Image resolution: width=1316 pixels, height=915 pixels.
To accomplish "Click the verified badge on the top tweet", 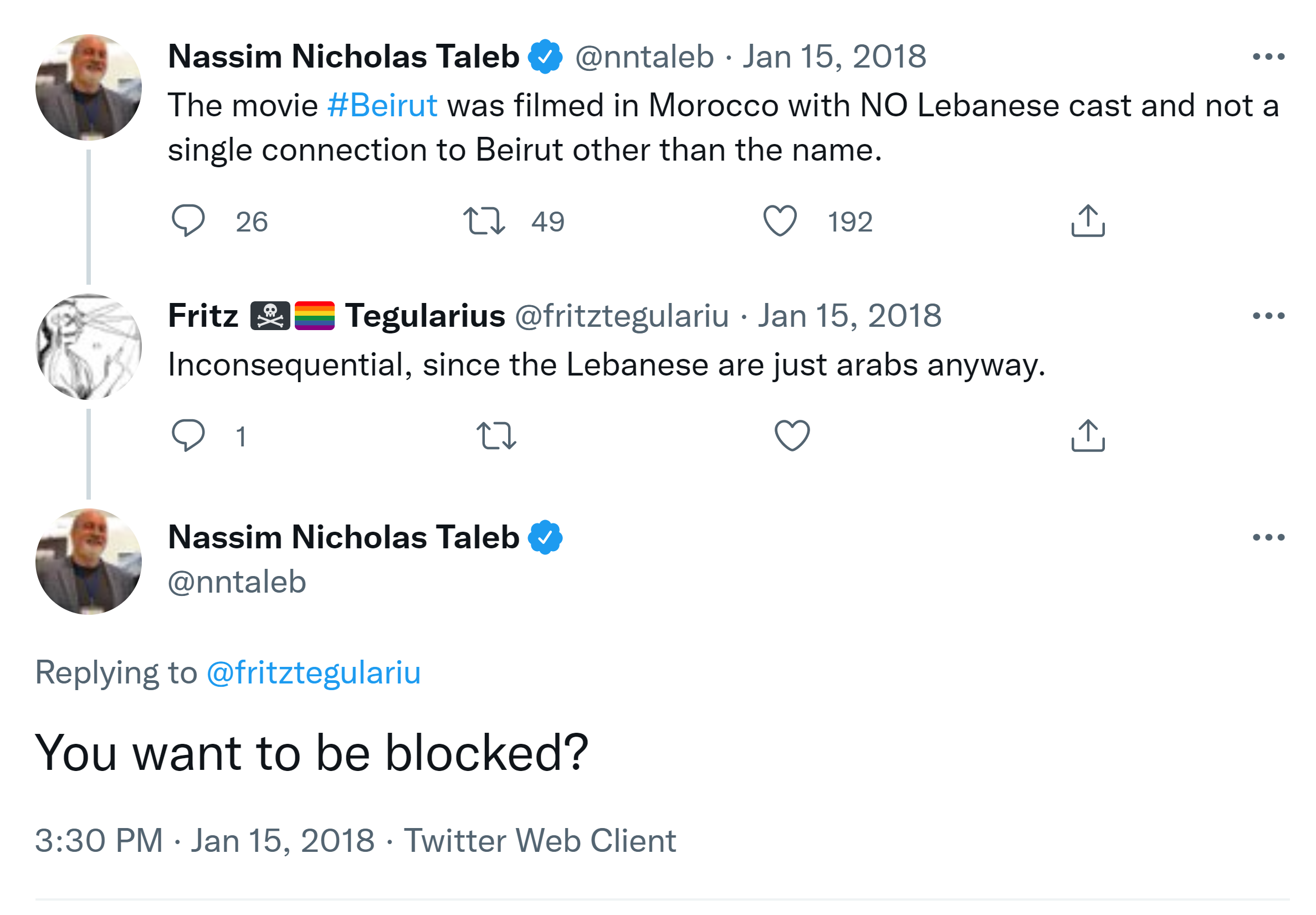I will pos(545,56).
